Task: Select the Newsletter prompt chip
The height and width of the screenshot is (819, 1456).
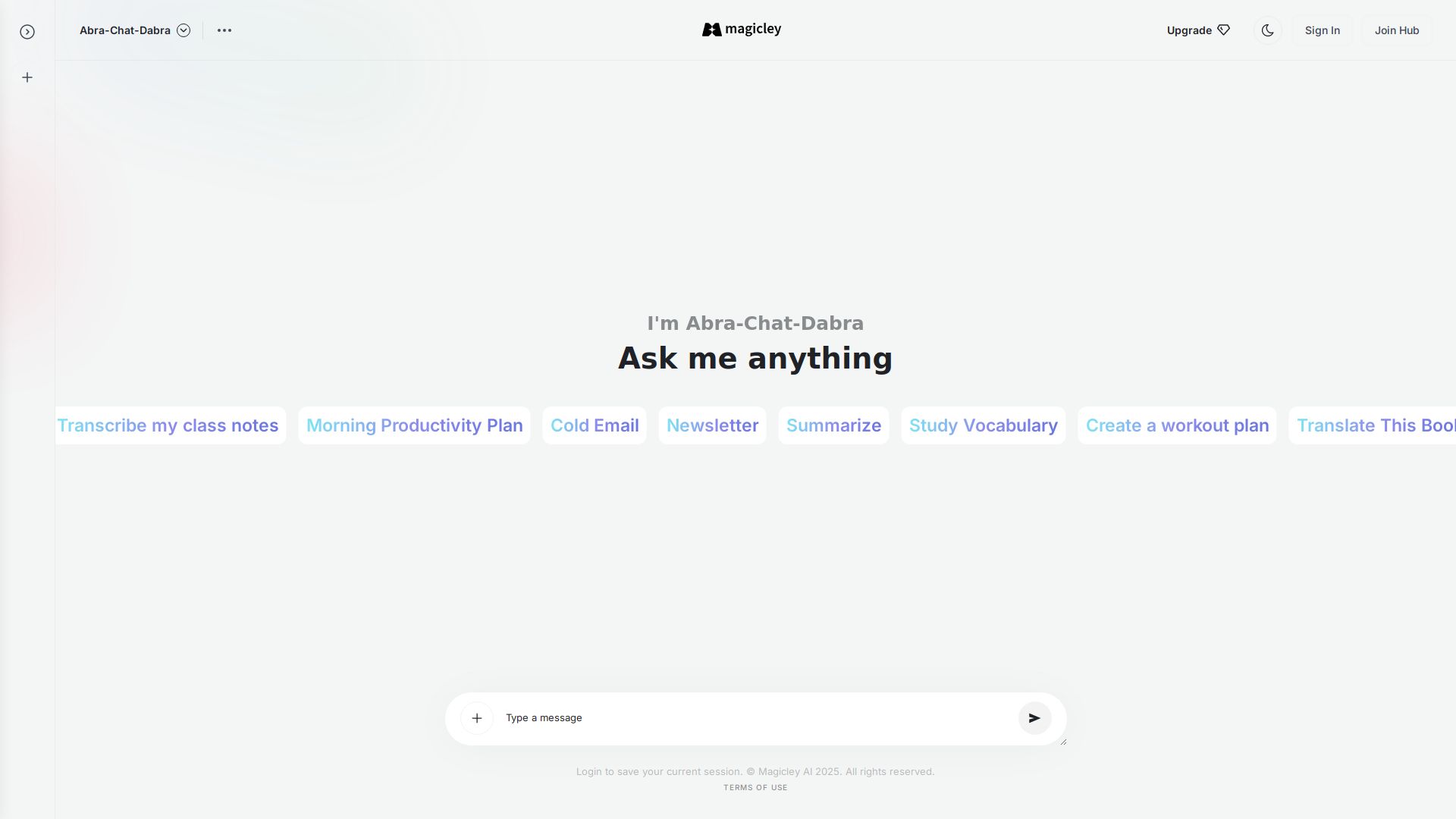Action: click(x=712, y=425)
